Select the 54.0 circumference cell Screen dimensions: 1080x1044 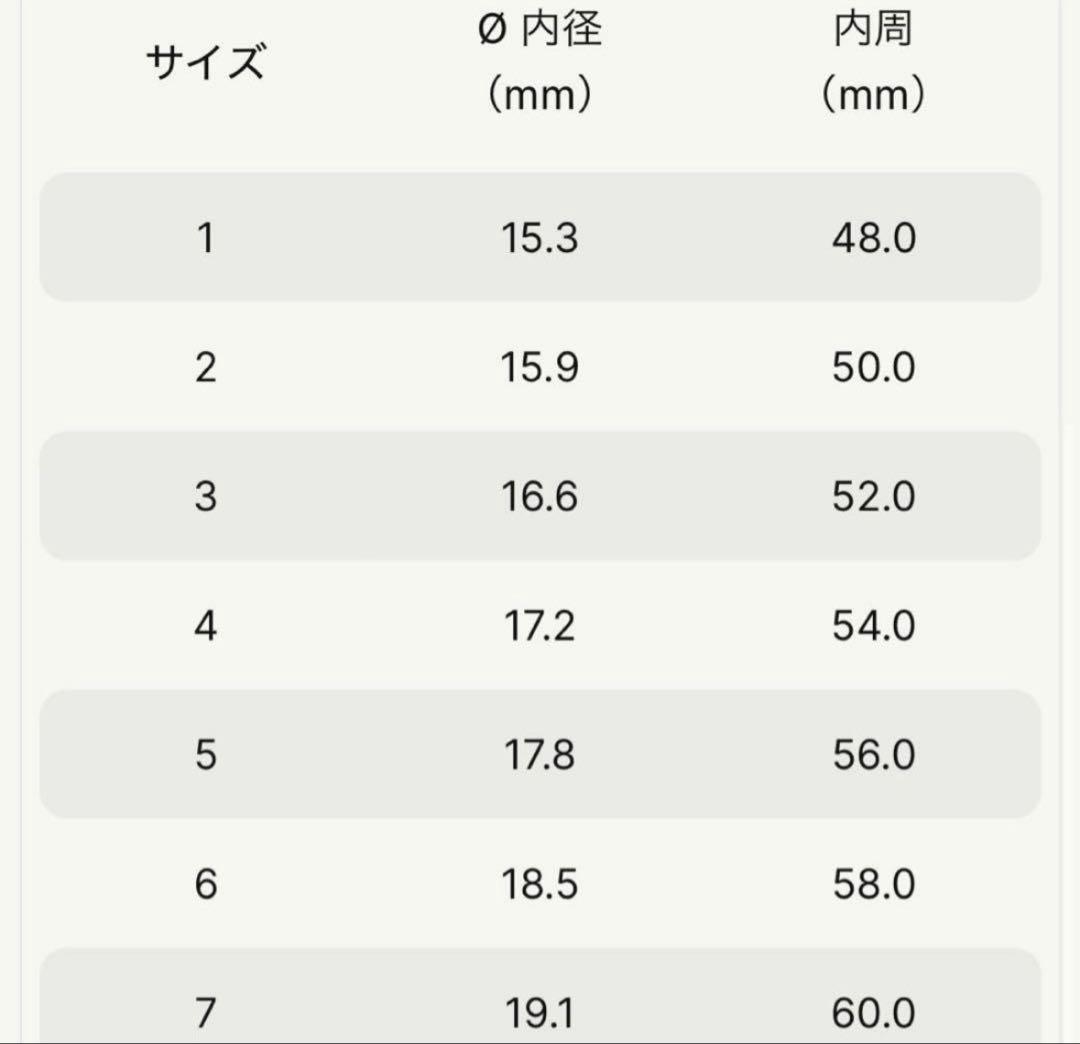(873, 626)
